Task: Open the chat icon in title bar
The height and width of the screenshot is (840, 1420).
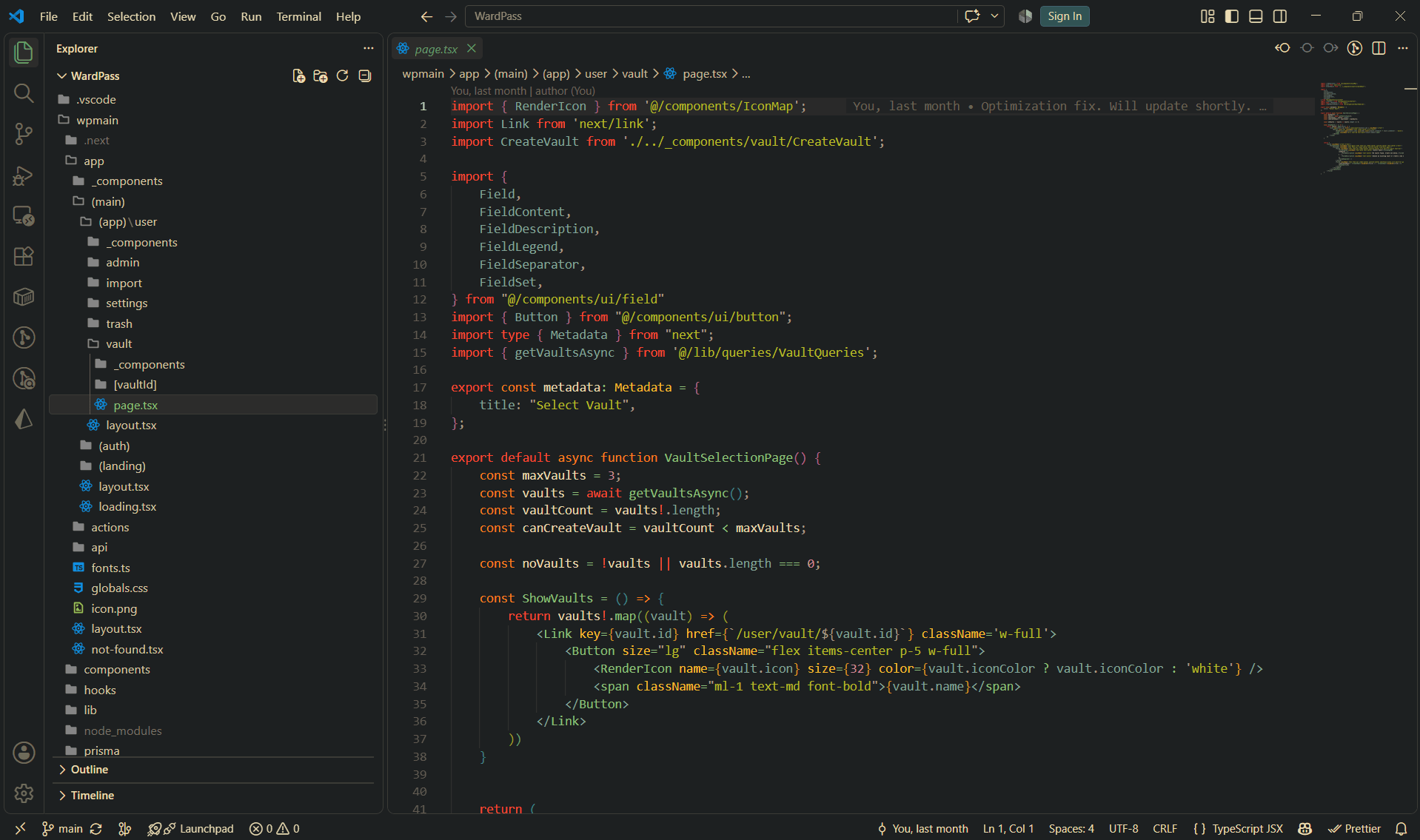Action: 972,16
